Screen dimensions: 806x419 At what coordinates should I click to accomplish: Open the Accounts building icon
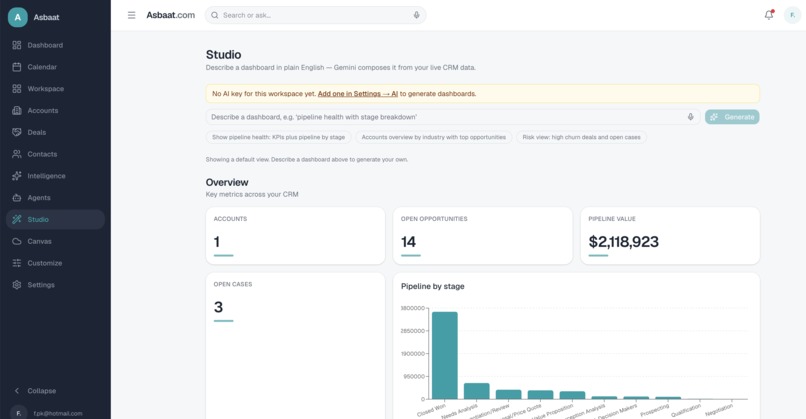(17, 111)
